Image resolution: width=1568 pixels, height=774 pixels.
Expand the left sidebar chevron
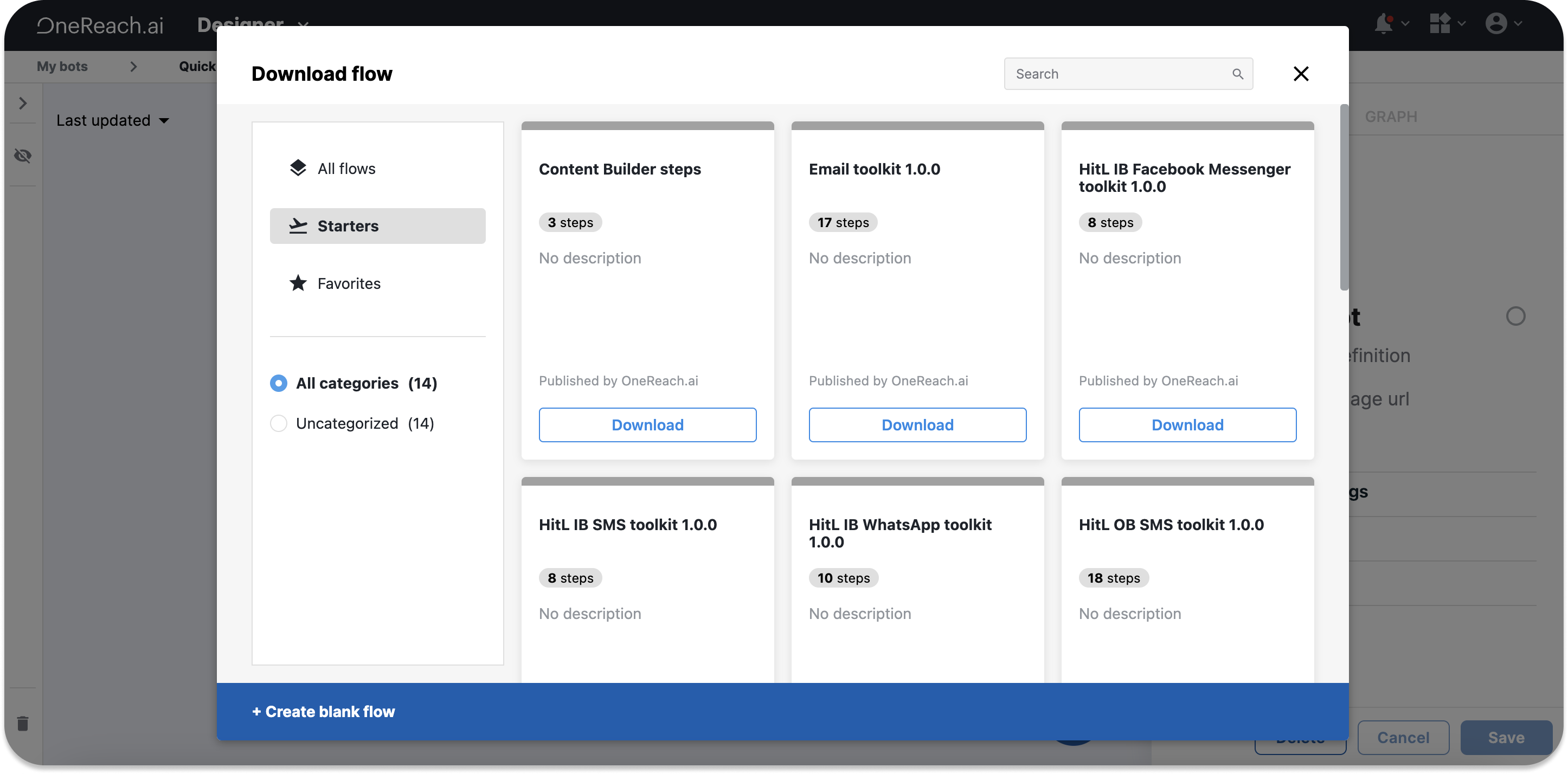pyautogui.click(x=23, y=104)
